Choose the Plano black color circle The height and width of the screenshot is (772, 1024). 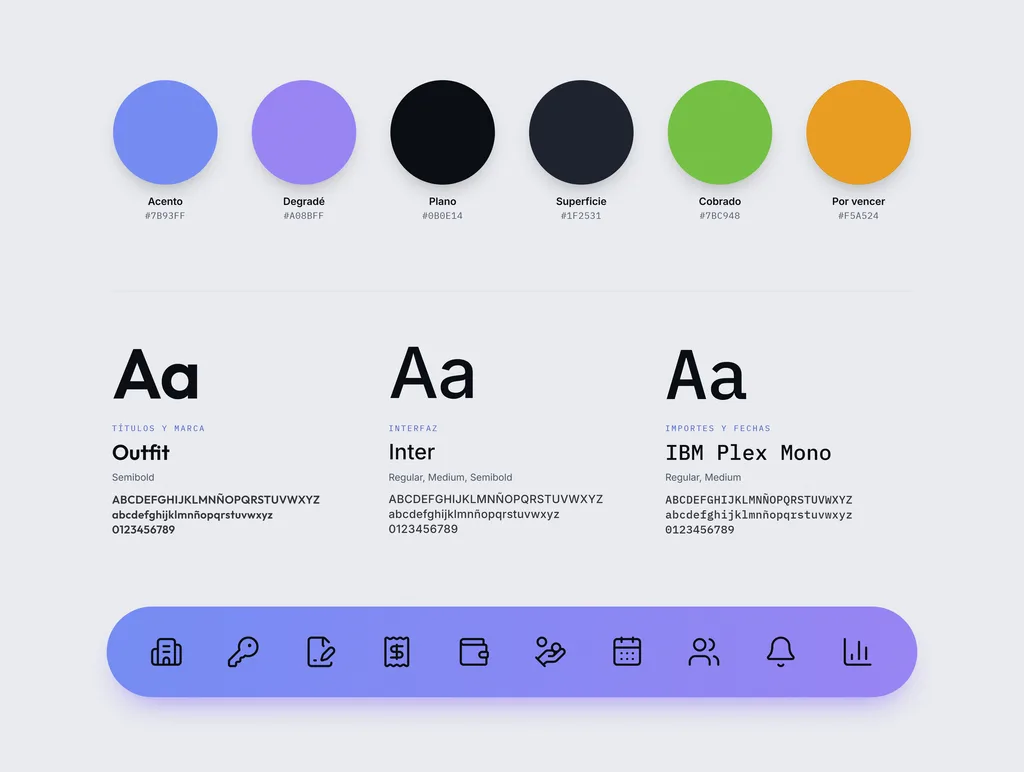pos(442,132)
